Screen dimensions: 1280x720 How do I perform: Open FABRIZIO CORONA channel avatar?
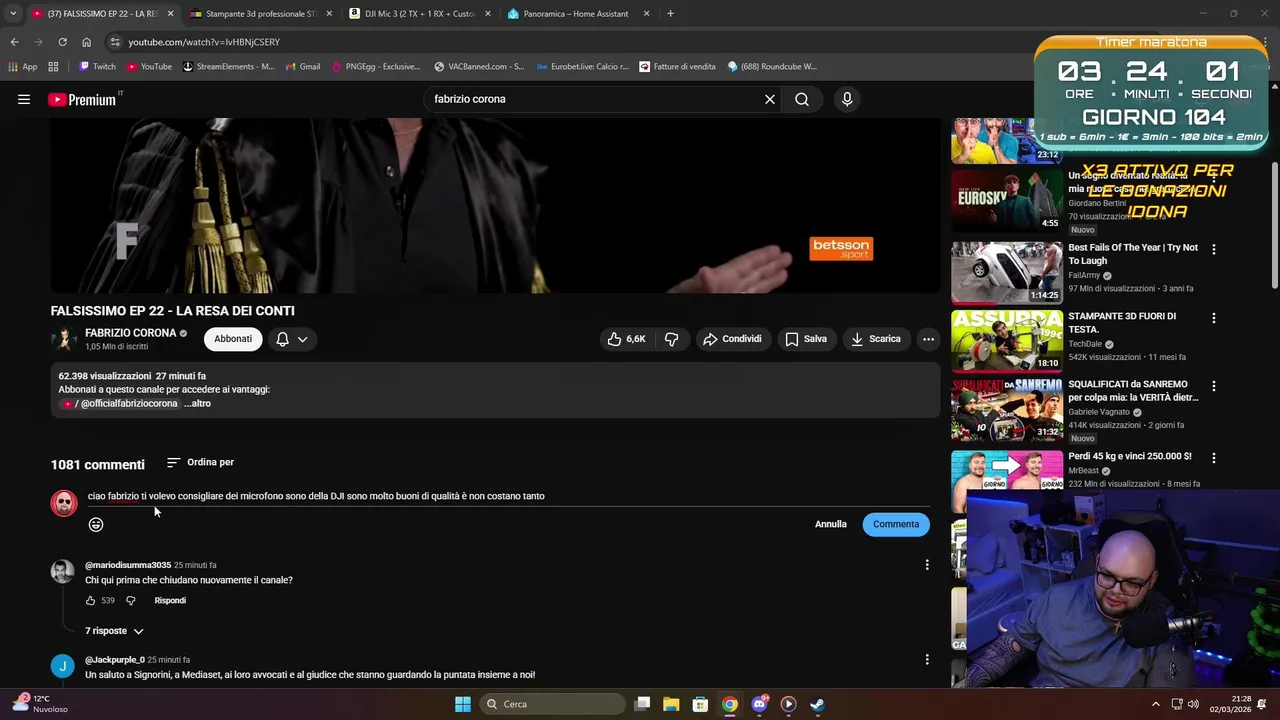pyautogui.click(x=64, y=339)
